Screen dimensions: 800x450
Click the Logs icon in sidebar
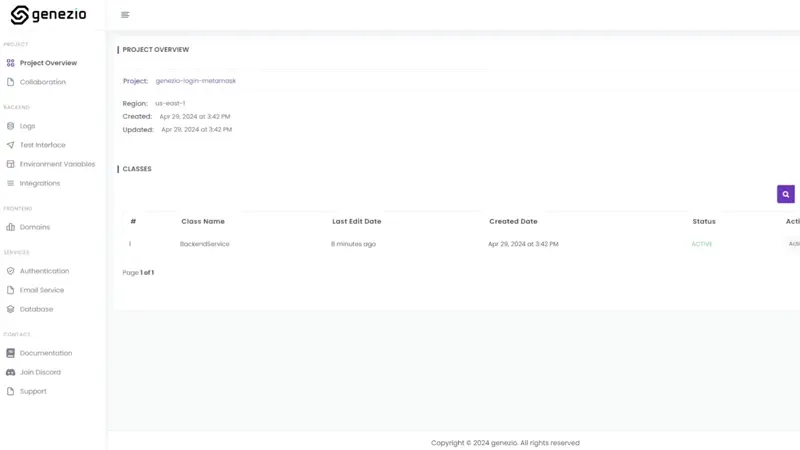point(10,126)
